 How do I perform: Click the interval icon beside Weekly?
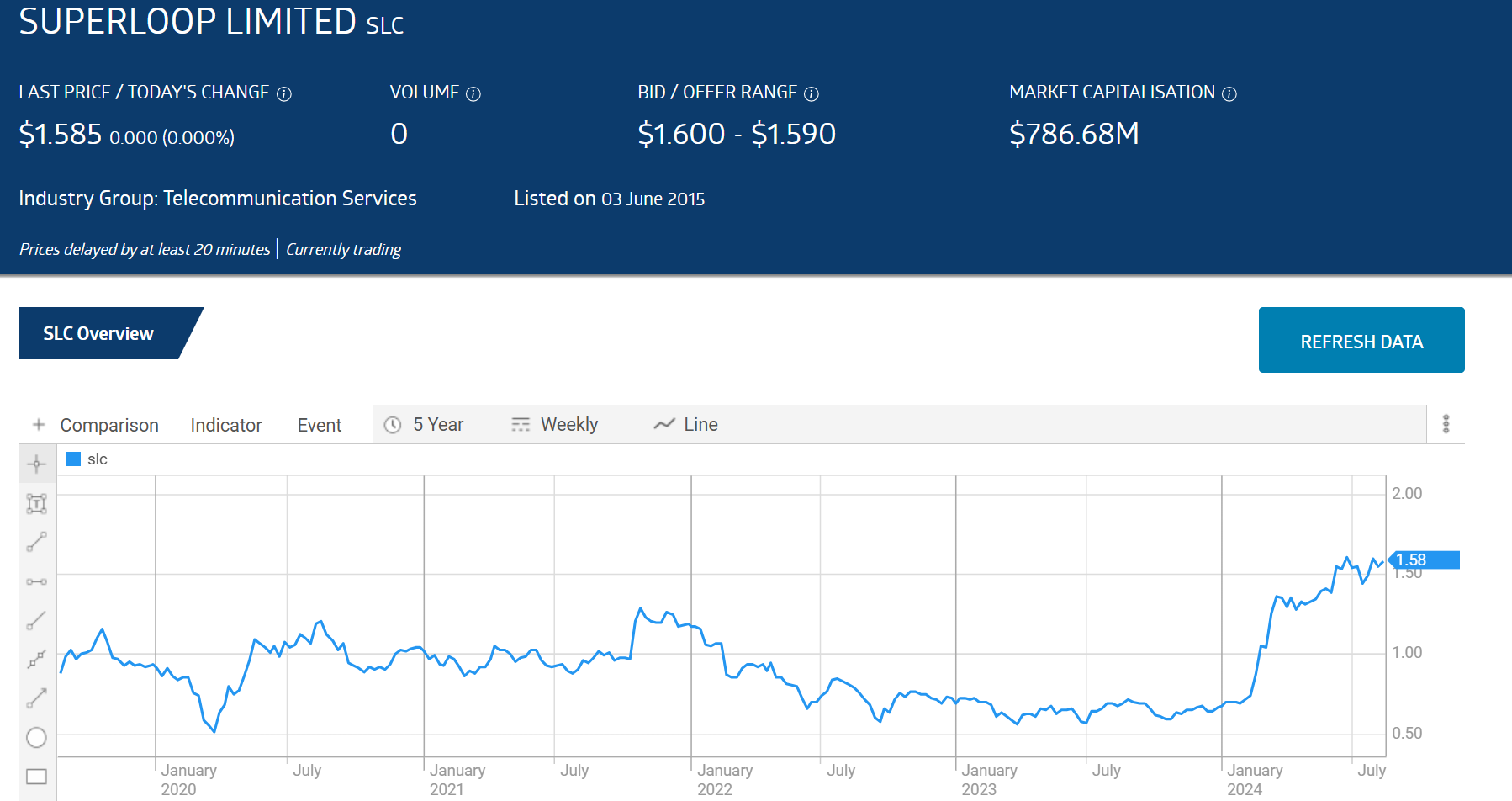(521, 425)
